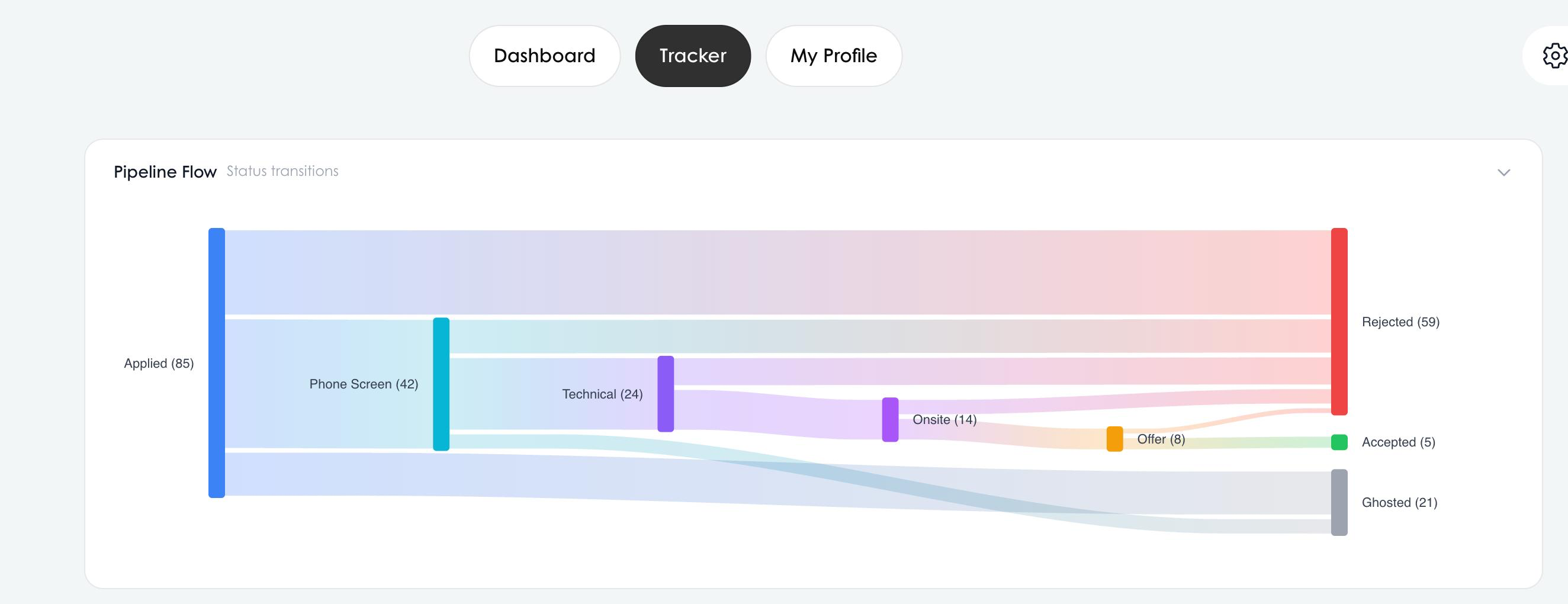
Task: Click the Ghosted (21) label
Action: 1398,502
